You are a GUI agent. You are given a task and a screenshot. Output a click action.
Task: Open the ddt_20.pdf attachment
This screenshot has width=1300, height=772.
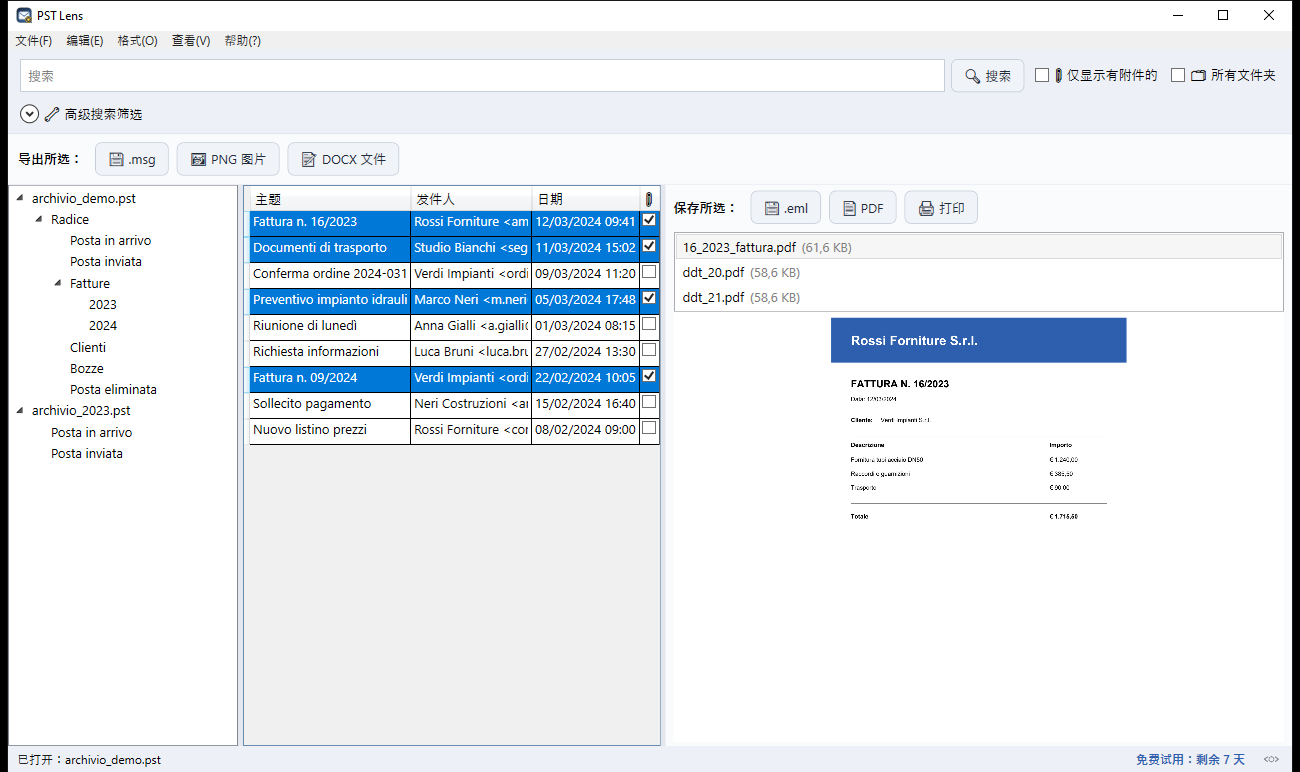[x=979, y=272]
